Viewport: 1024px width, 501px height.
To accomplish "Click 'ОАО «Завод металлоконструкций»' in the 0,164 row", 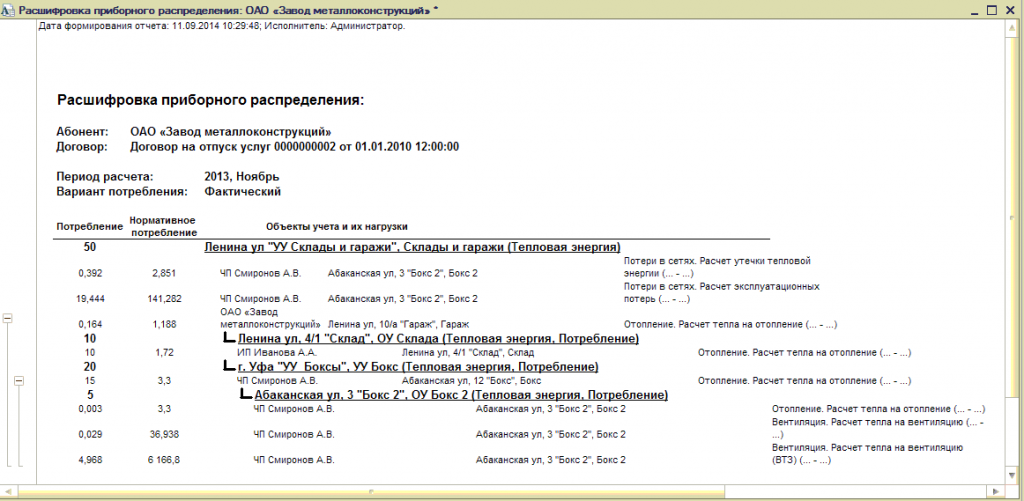I will tap(270, 317).
